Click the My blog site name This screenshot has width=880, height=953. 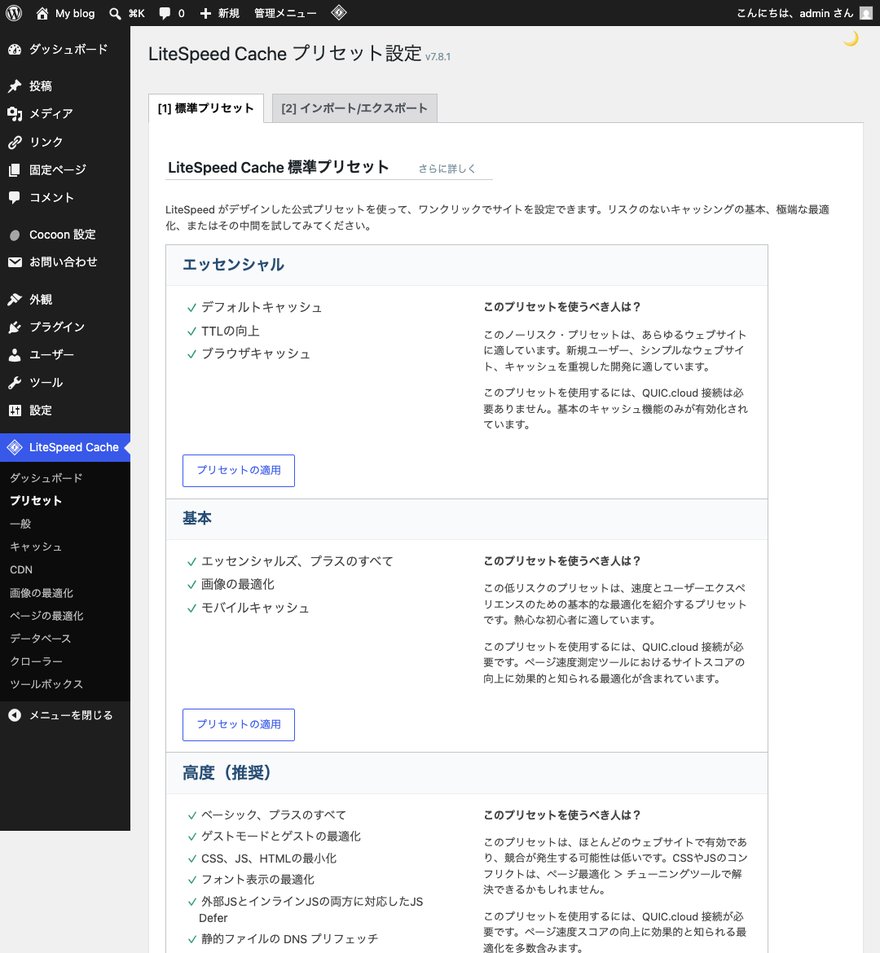75,13
